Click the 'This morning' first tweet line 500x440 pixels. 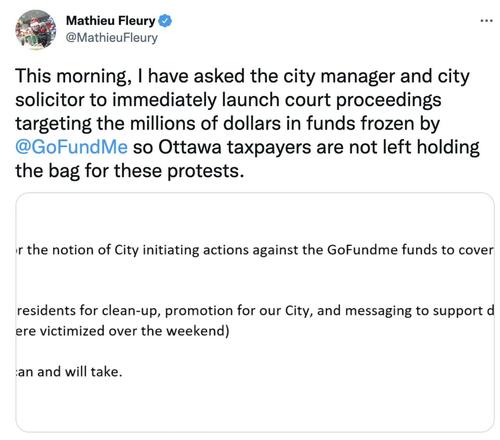tap(242, 76)
